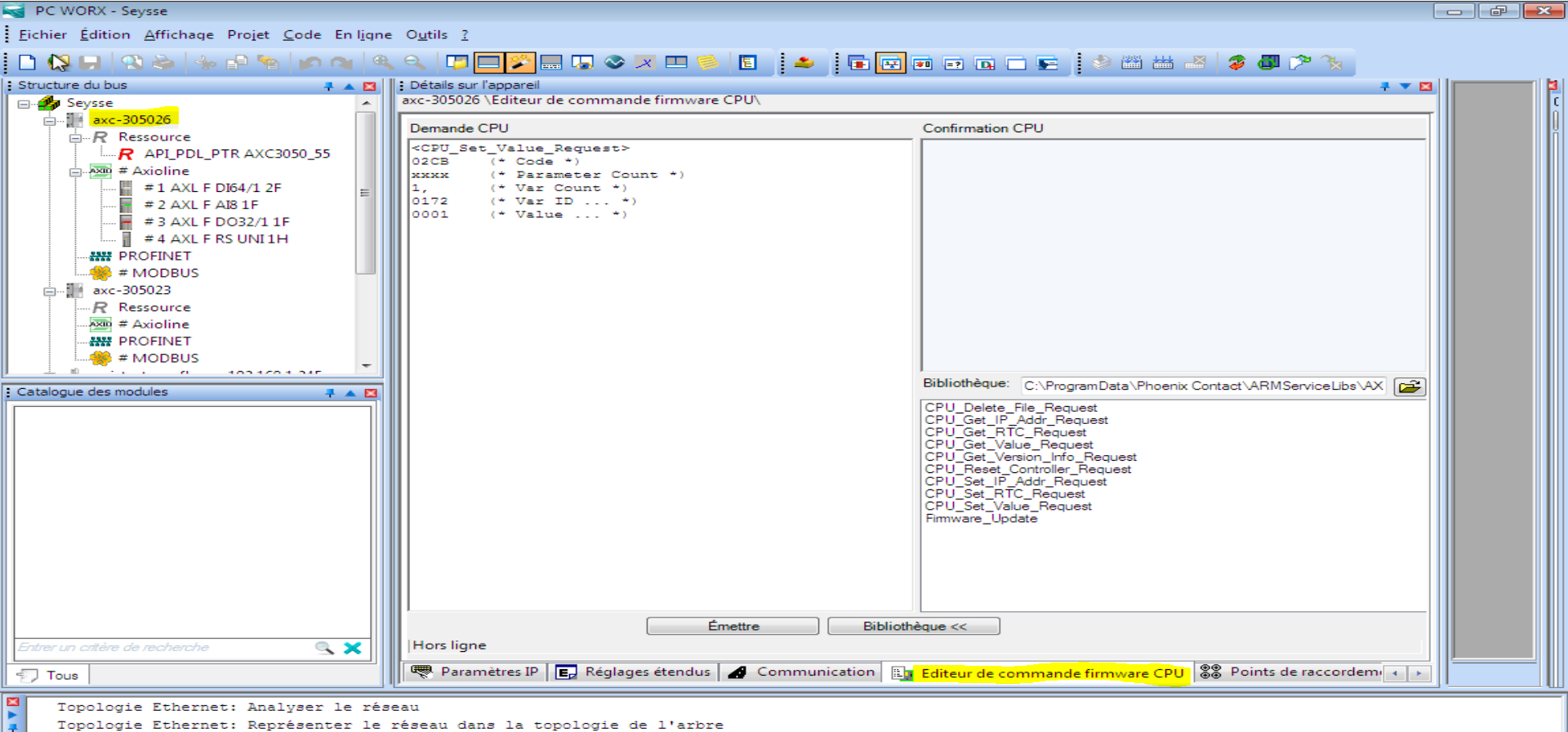Pin the Structure du bus panel
This screenshot has height=732, width=1568.
click(328, 86)
